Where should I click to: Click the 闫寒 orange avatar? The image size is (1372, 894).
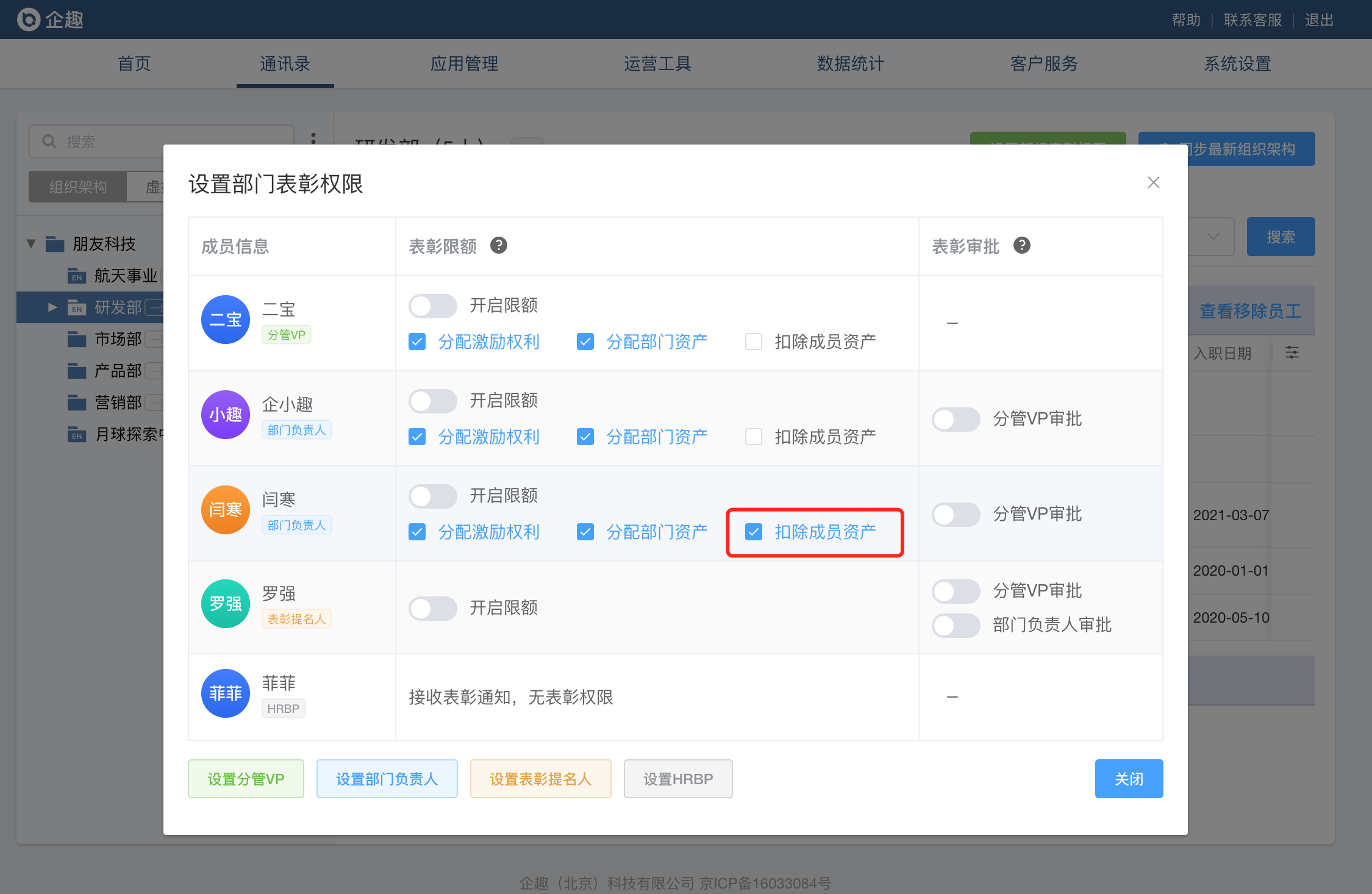click(x=226, y=510)
